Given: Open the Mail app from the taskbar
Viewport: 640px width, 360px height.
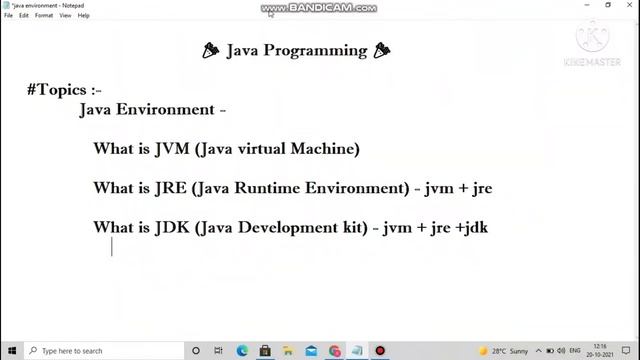Looking at the screenshot, I should point(311,351).
